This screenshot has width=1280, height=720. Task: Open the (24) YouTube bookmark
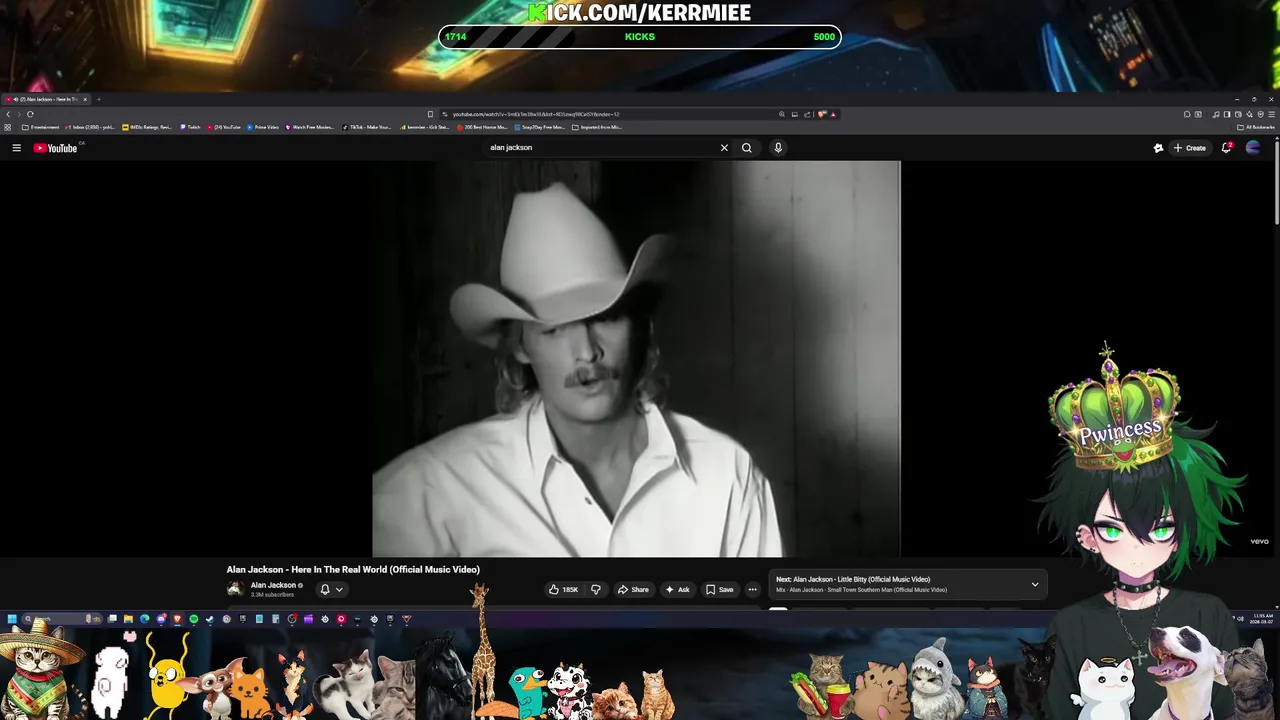click(224, 127)
